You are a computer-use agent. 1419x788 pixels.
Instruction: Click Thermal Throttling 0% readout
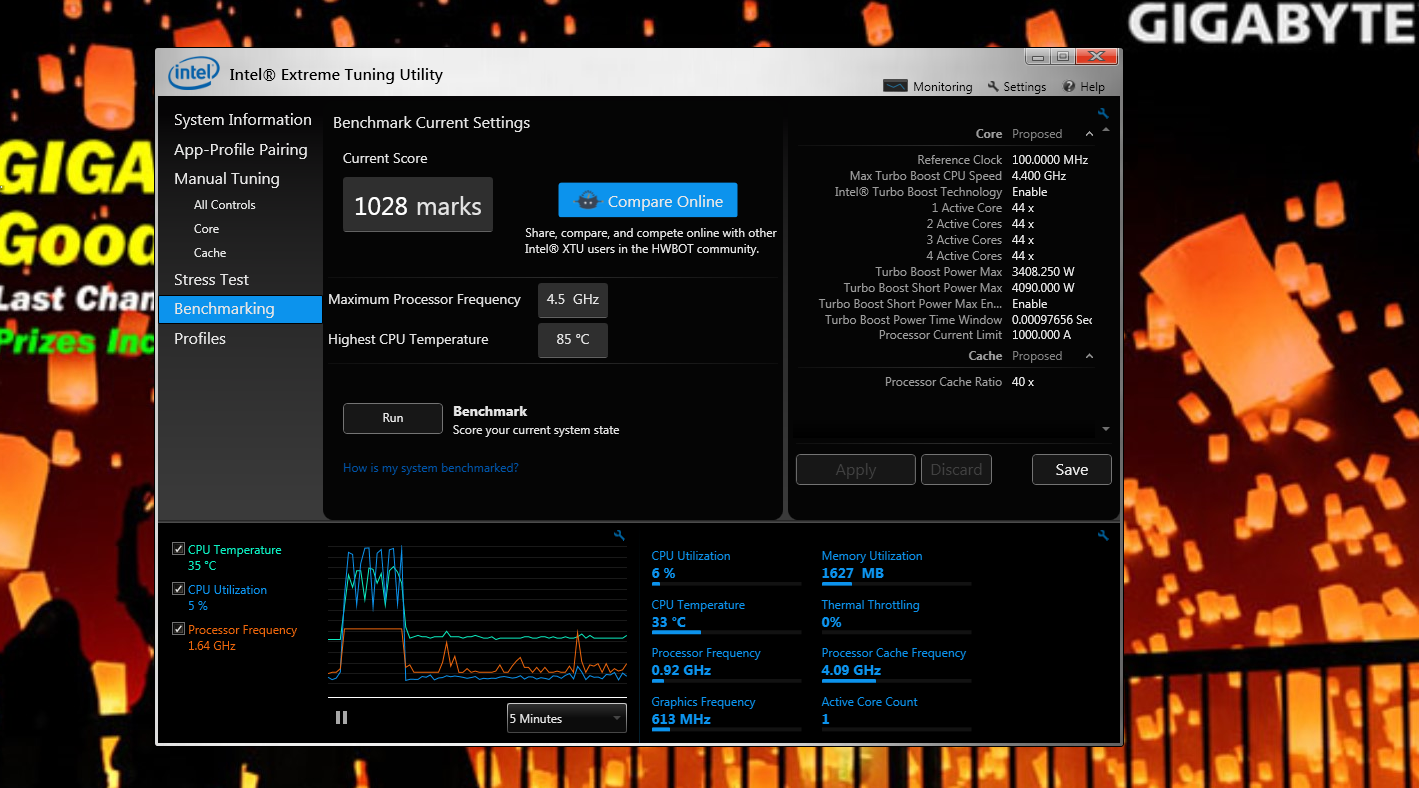[x=832, y=622]
